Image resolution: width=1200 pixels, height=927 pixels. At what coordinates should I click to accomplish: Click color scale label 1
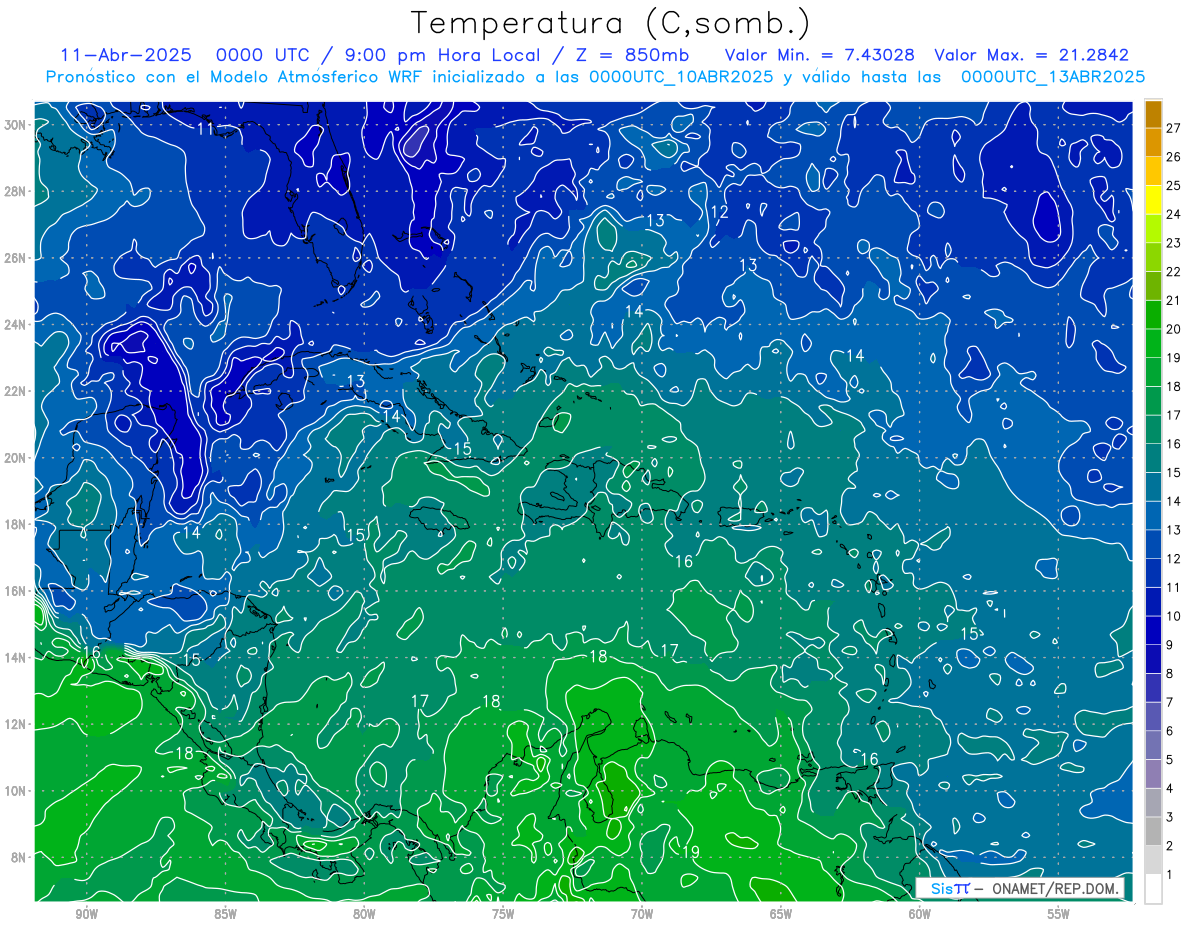[1170, 875]
